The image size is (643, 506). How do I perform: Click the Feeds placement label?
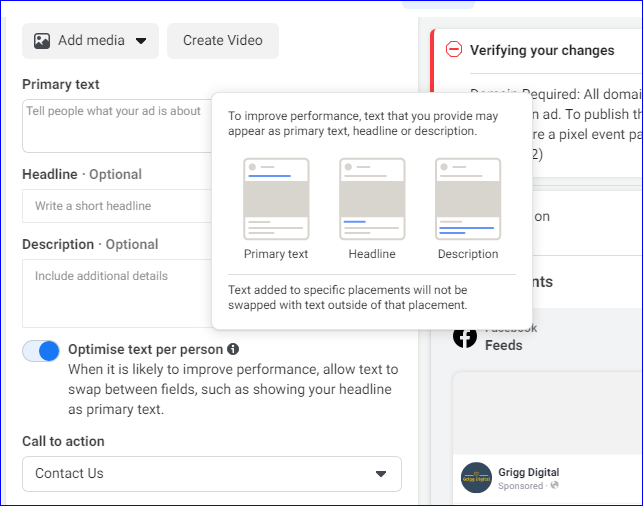coord(504,345)
